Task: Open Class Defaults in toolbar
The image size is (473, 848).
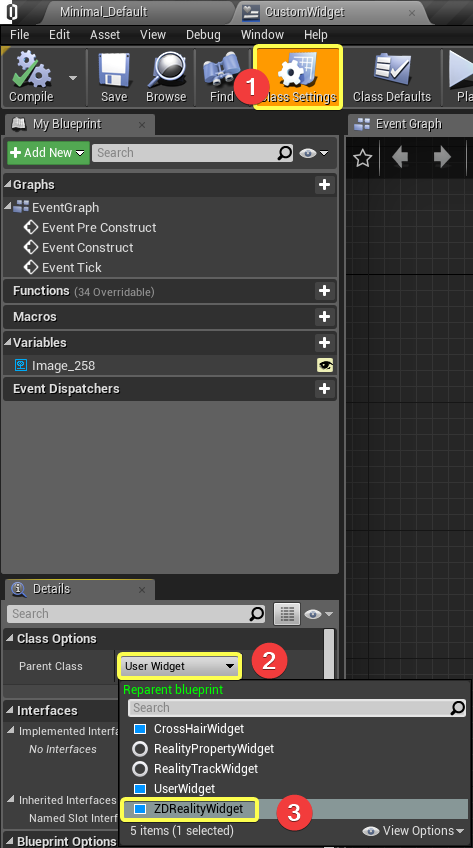Action: point(392,77)
